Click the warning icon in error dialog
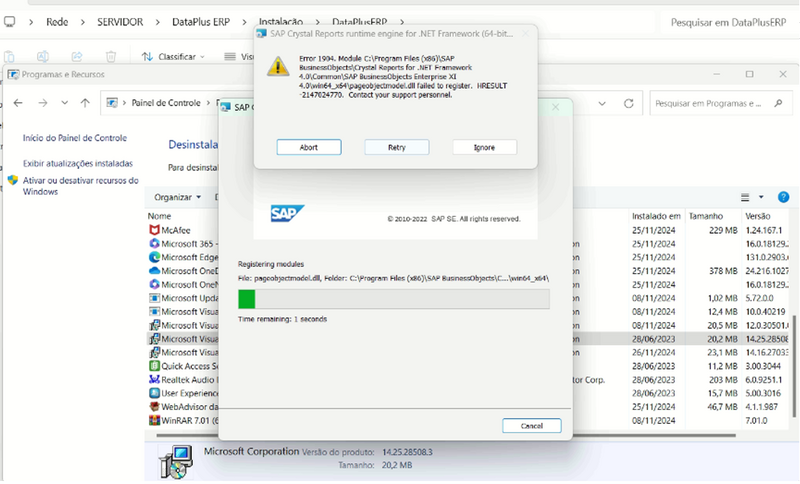 [278, 66]
